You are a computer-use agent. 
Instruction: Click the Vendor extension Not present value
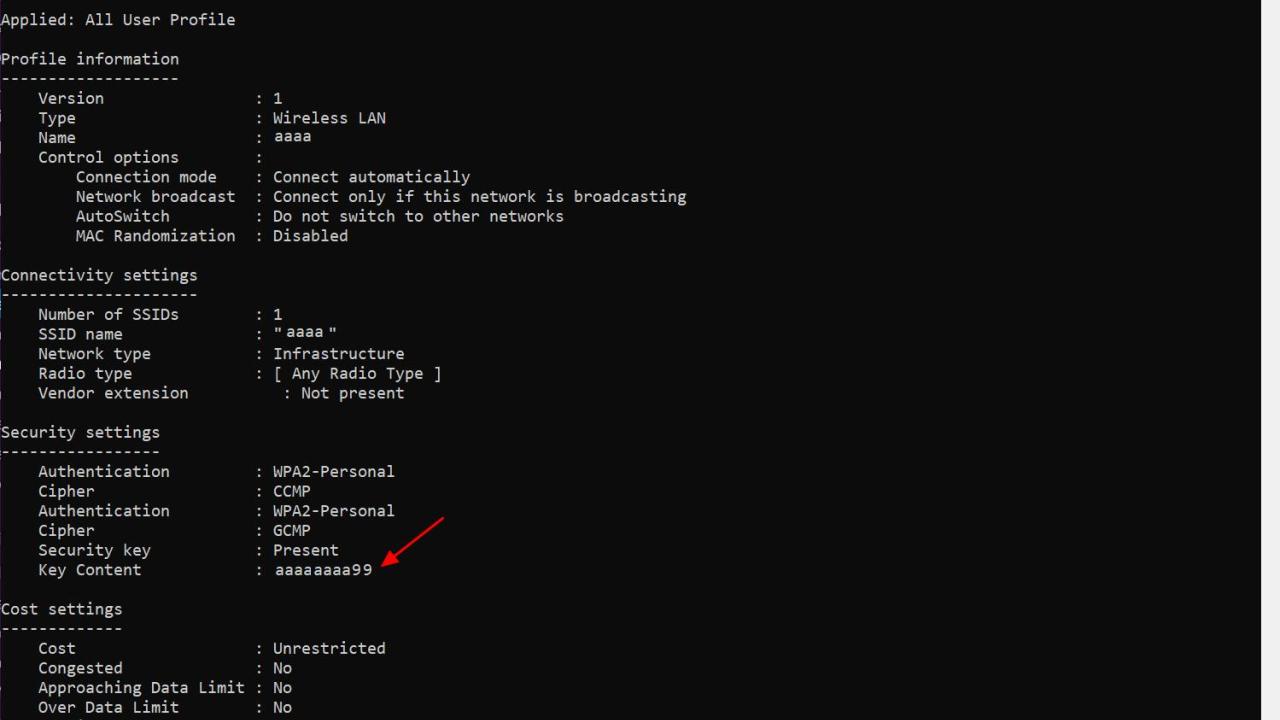coord(352,393)
